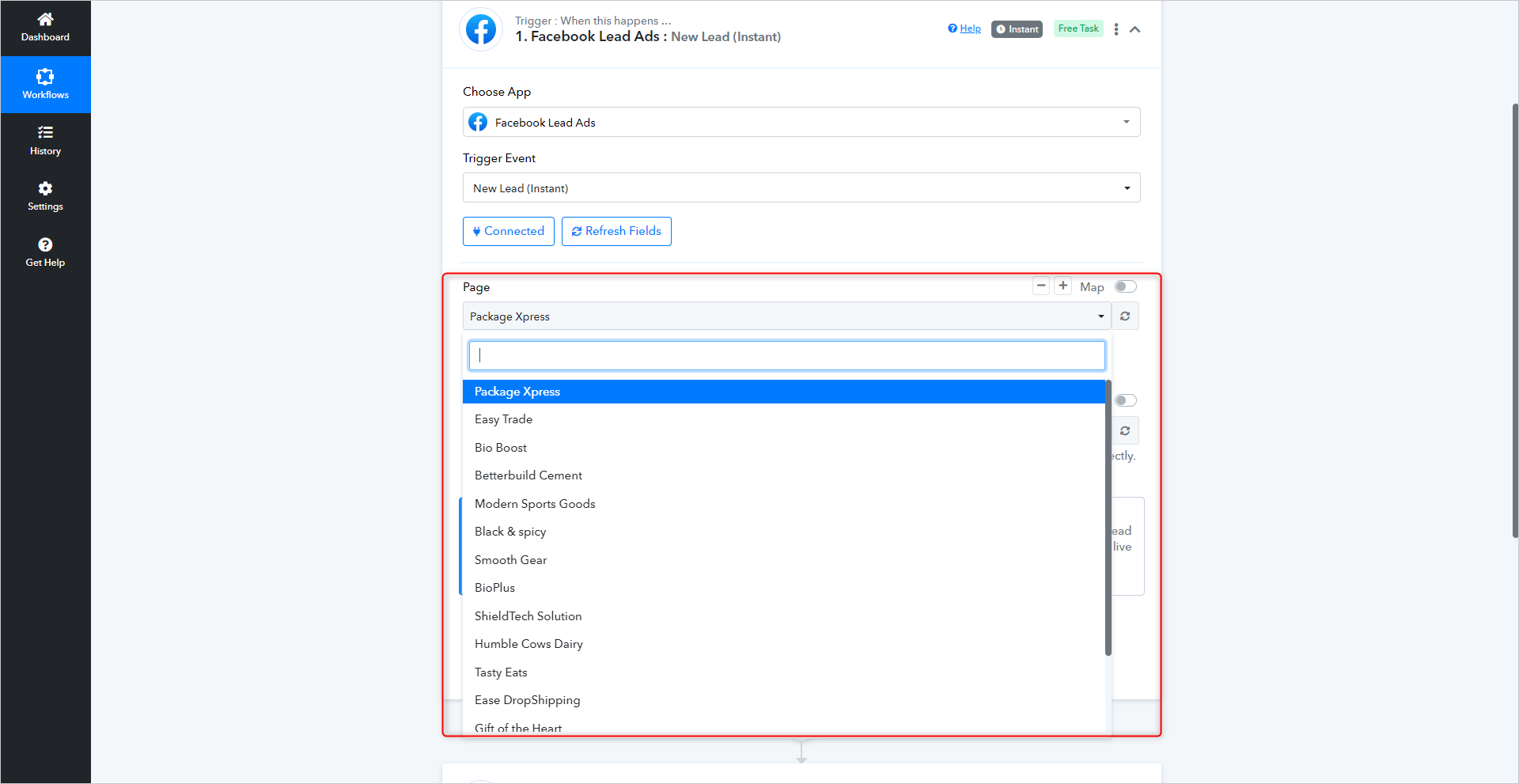Choose Bio Boost from the list

(784, 448)
